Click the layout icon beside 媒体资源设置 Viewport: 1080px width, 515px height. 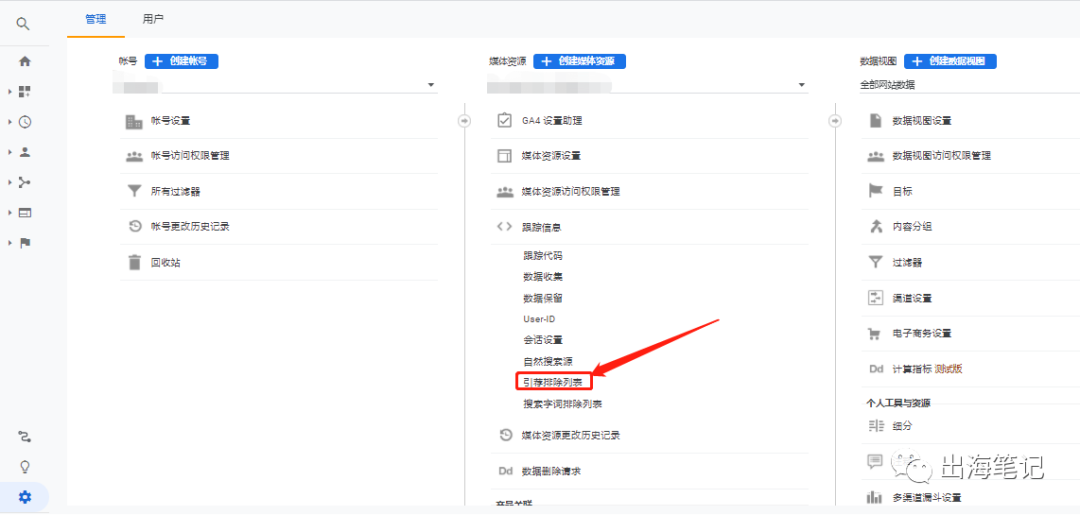click(x=504, y=156)
